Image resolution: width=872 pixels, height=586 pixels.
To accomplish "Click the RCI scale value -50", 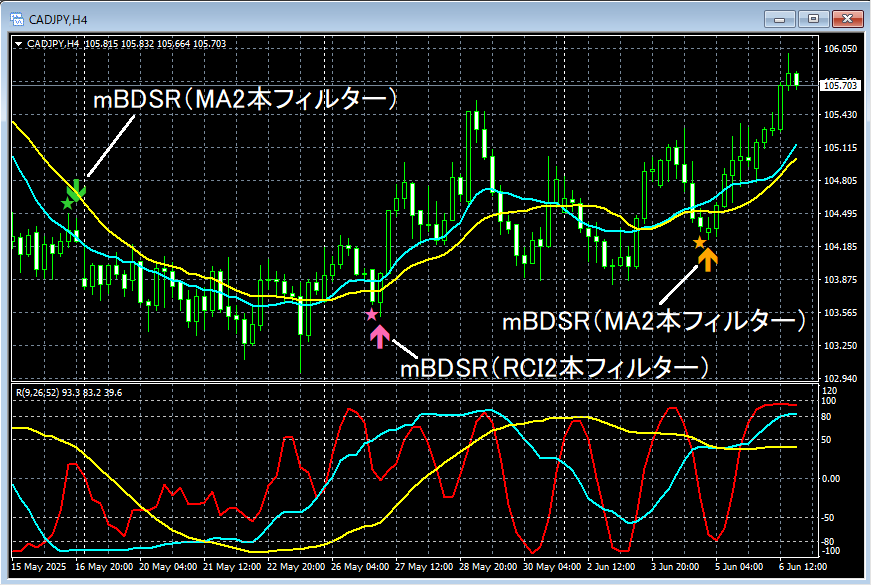I will (x=828, y=517).
